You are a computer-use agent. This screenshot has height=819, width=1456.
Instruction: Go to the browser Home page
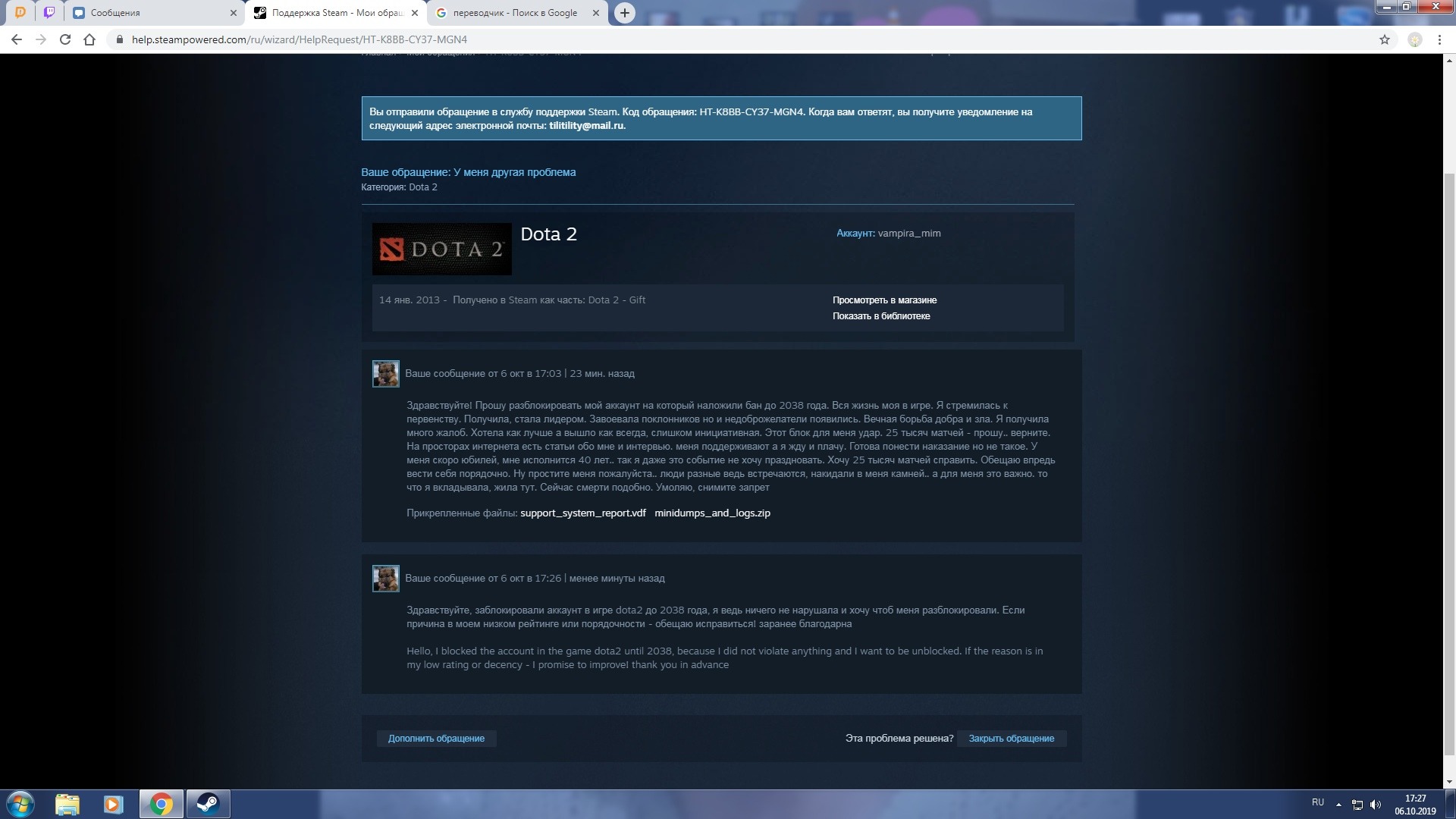tap(89, 39)
